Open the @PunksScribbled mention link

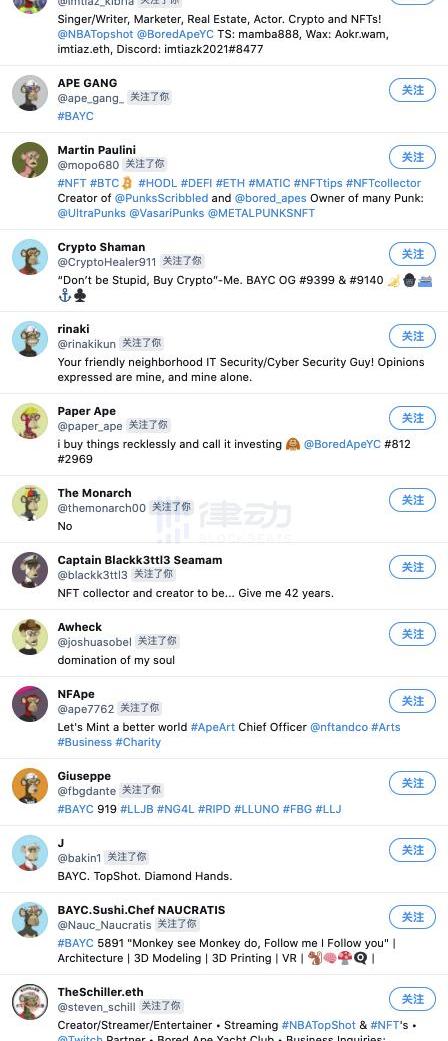[161, 199]
